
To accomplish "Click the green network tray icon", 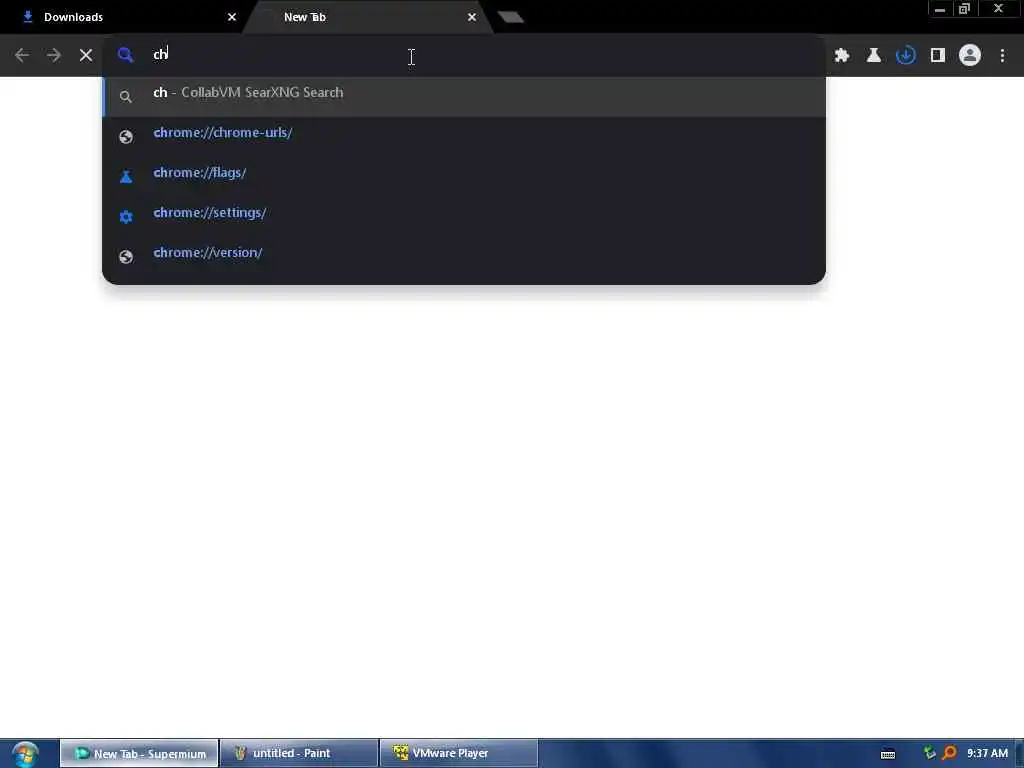I will click(929, 754).
